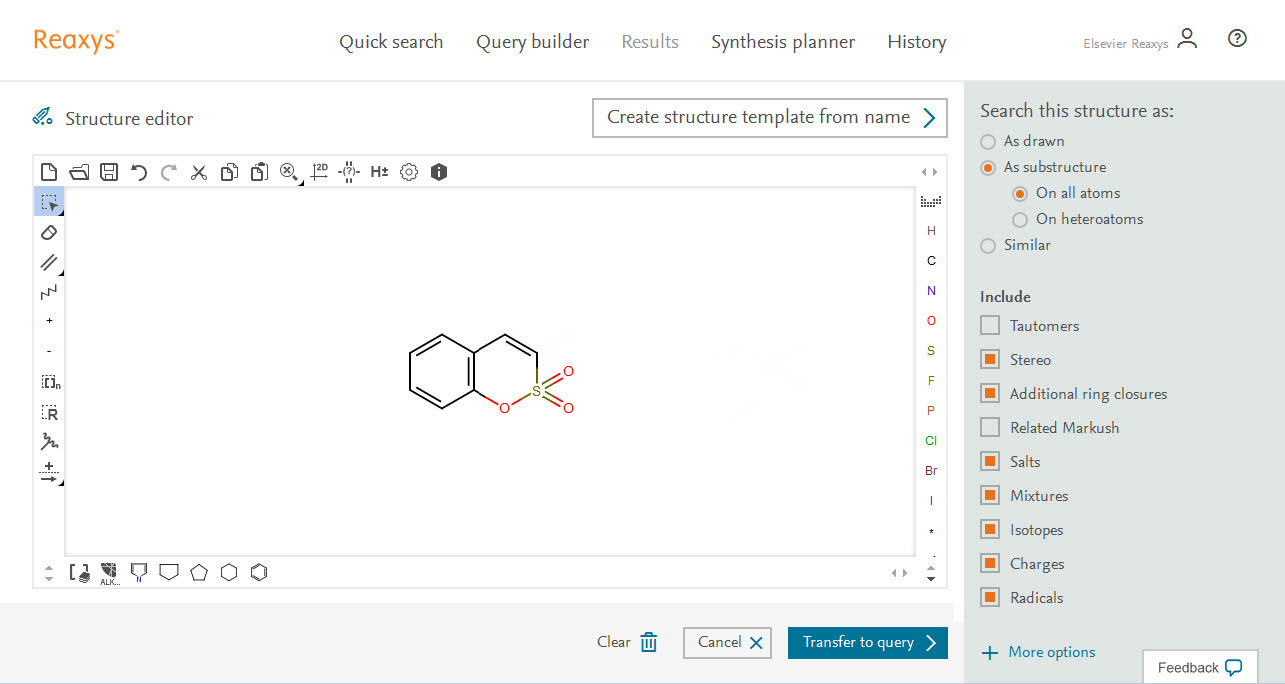The height and width of the screenshot is (684, 1285).
Task: Click Transfer to query button
Action: [867, 643]
